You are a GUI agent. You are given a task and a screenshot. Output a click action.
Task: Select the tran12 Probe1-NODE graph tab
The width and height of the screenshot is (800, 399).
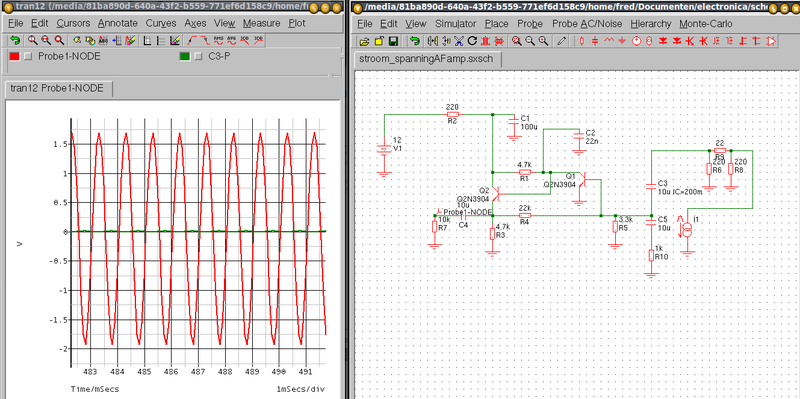tap(57, 89)
